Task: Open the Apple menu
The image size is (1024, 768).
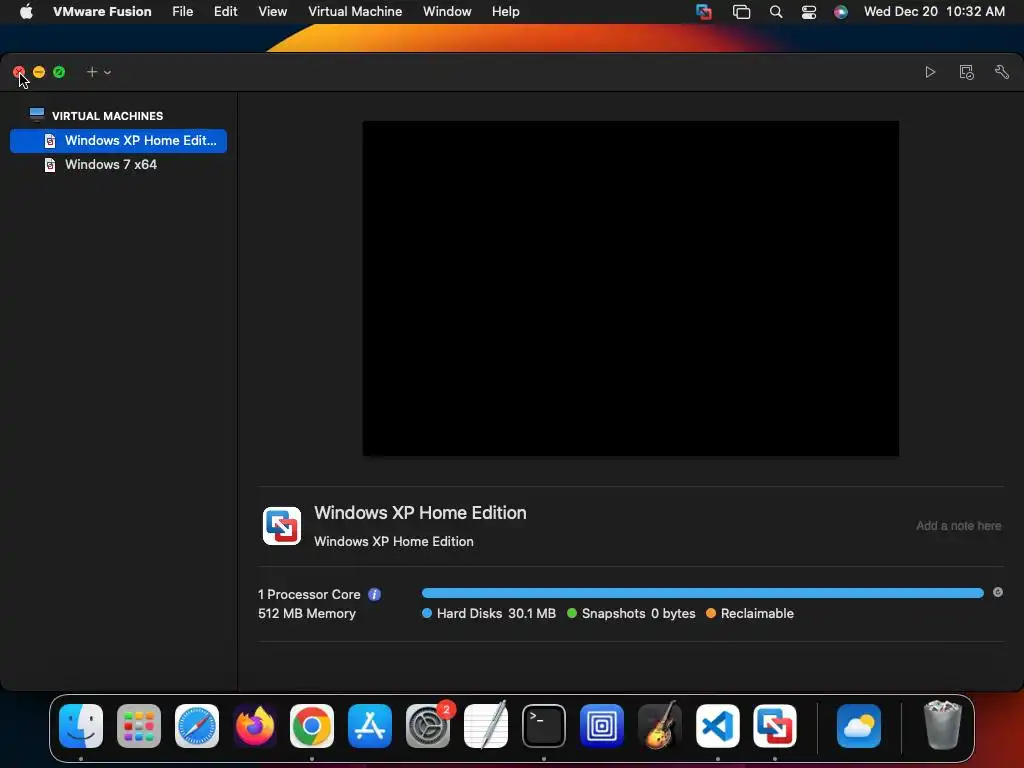Action: coord(26,12)
